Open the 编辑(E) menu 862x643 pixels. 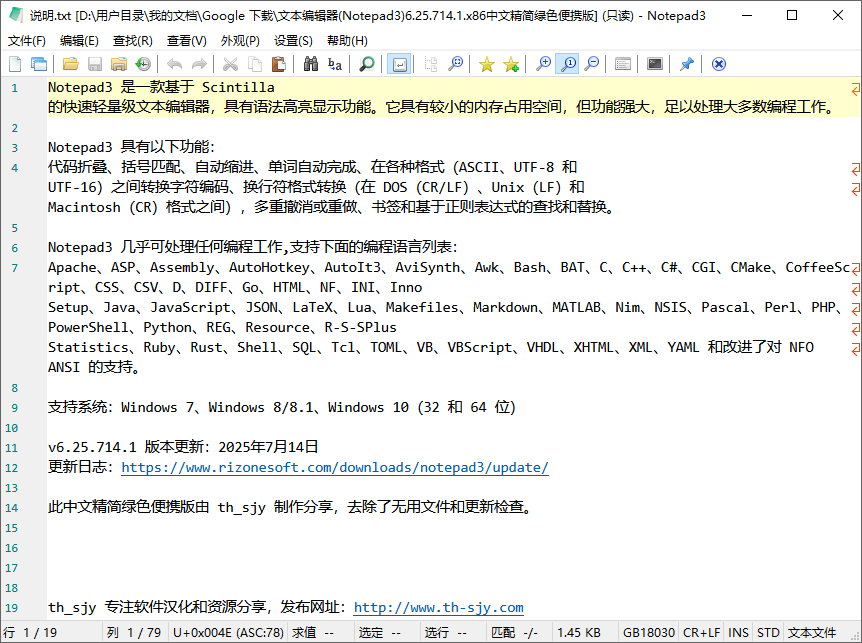79,41
